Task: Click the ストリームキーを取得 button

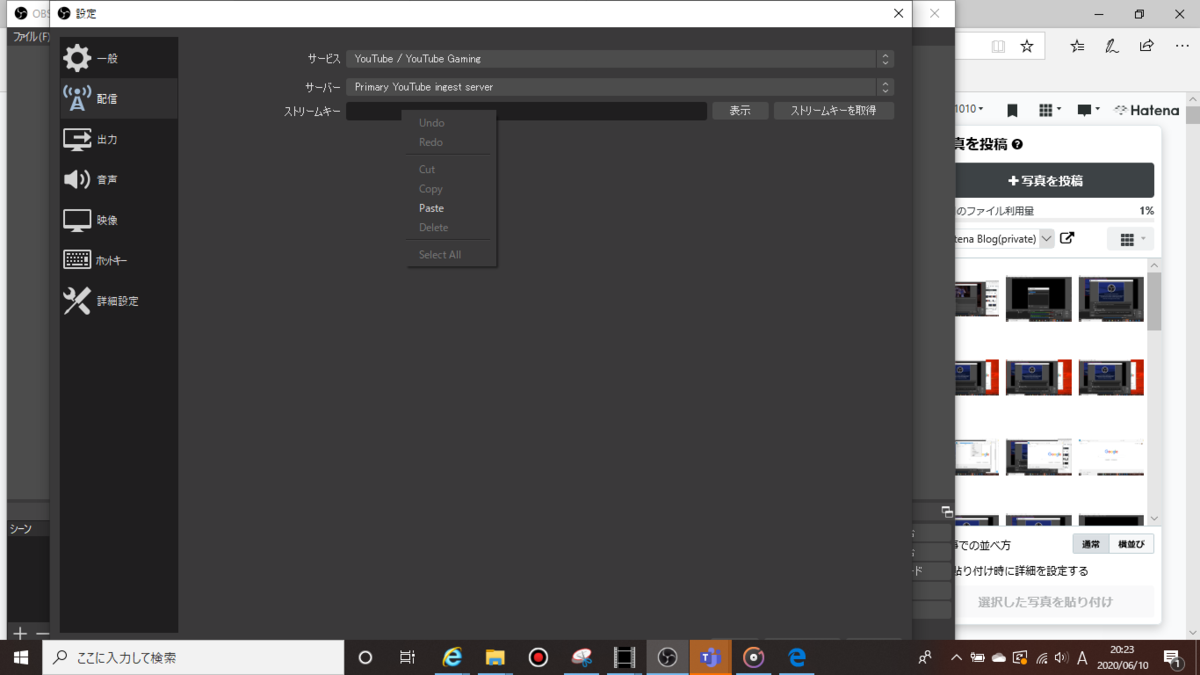Action: [x=833, y=111]
